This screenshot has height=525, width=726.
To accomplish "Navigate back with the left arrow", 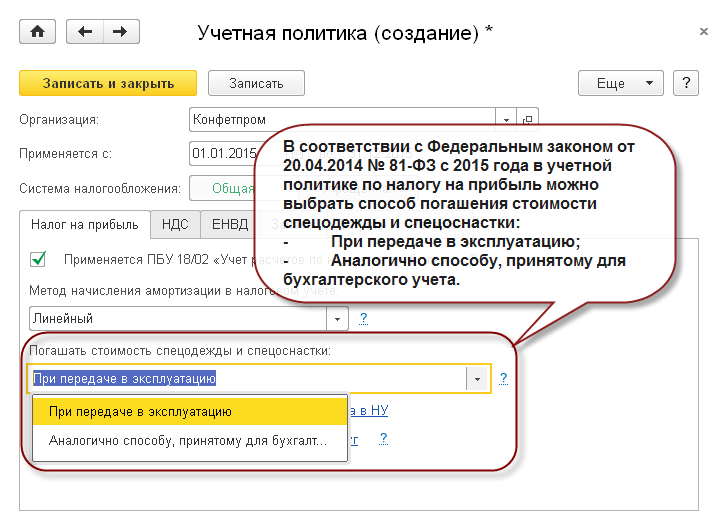I will point(85,31).
